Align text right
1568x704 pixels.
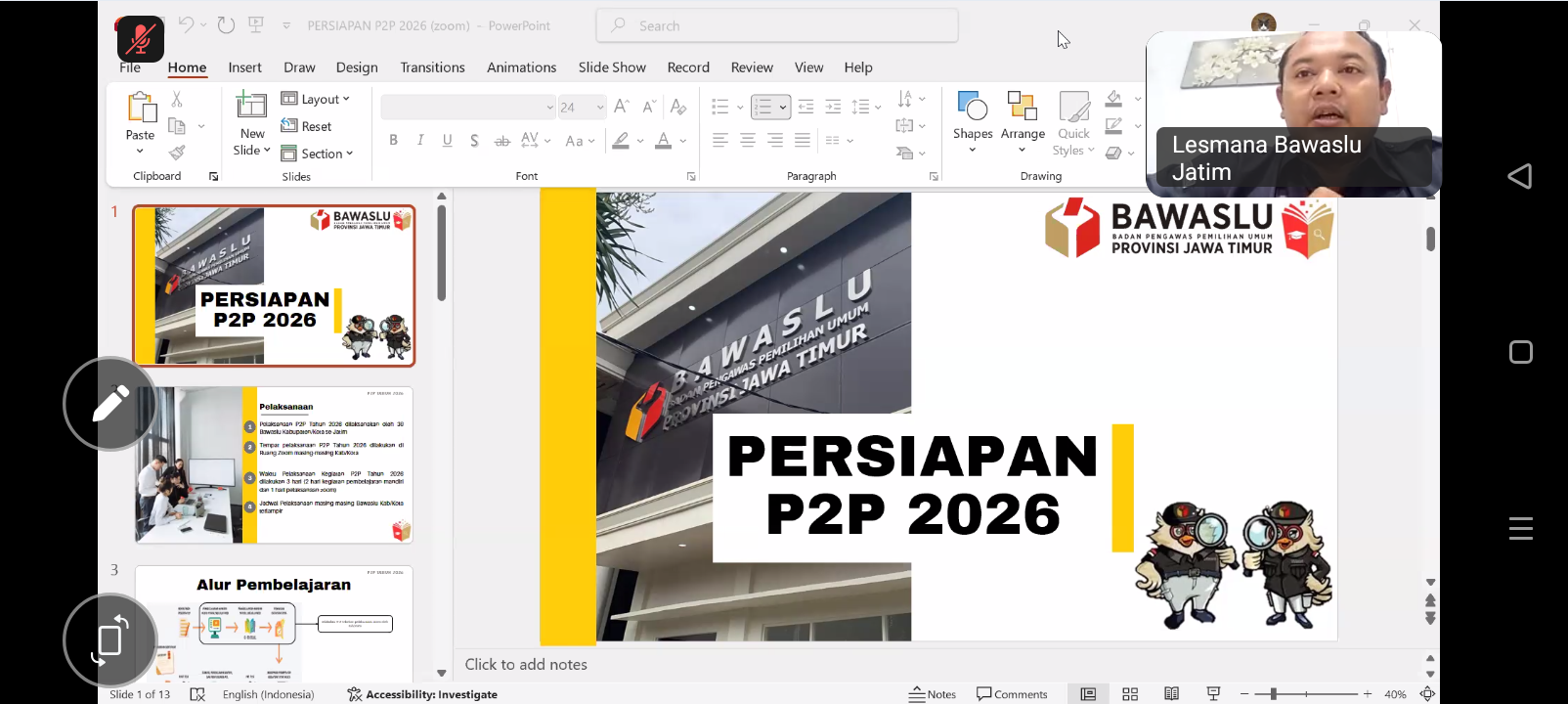[775, 141]
